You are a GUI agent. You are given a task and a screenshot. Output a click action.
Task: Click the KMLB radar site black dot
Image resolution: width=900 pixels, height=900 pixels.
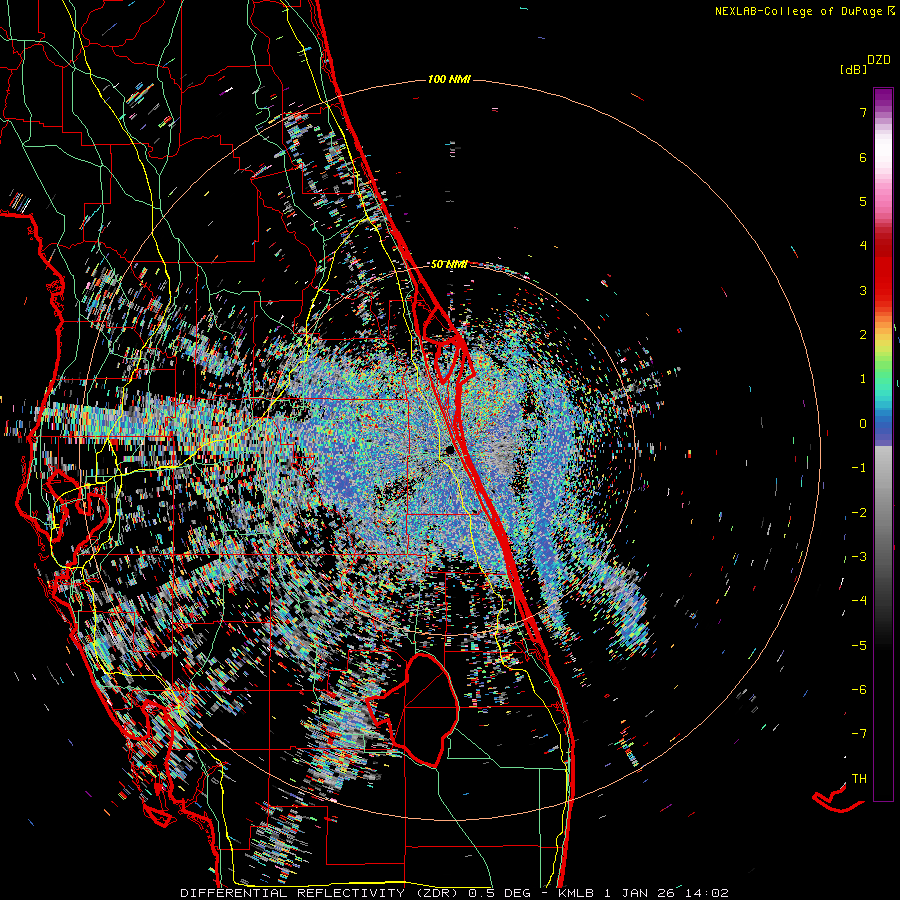tap(449, 451)
